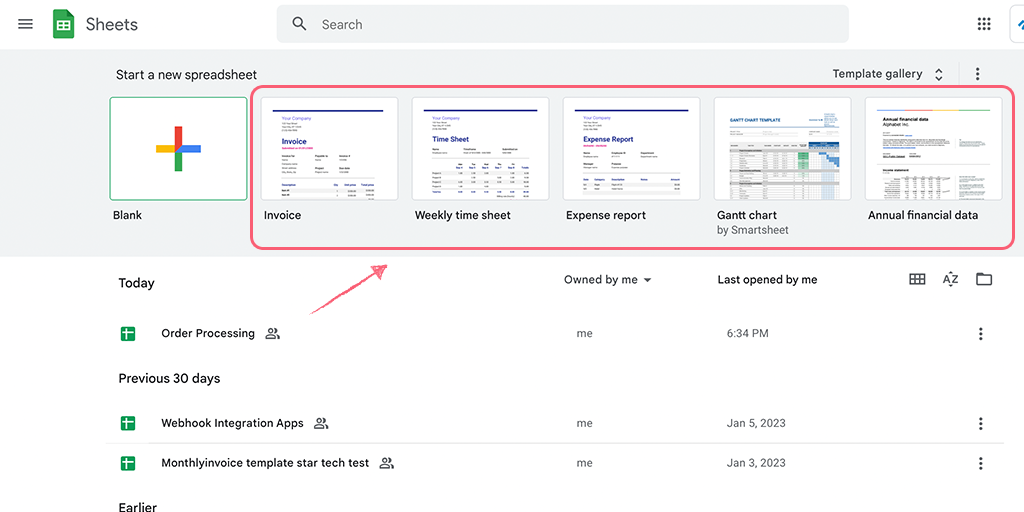Open Monthlyinvoice template star tech test
Screen dimensions: 1024x512
[x=265, y=463]
